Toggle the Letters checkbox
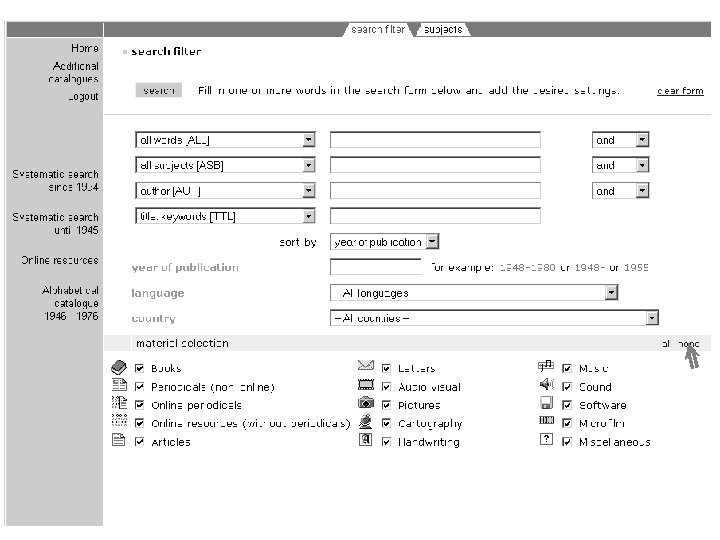Screen dimensions: 720x540 tap(386, 368)
